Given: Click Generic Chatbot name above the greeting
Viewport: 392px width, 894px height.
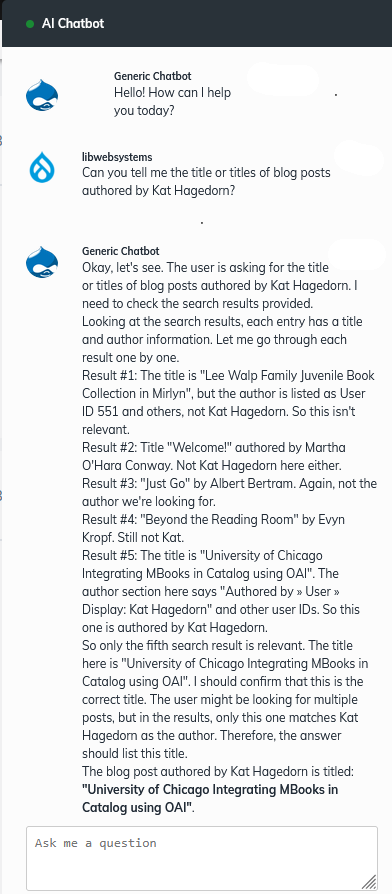Looking at the screenshot, I should tap(153, 76).
